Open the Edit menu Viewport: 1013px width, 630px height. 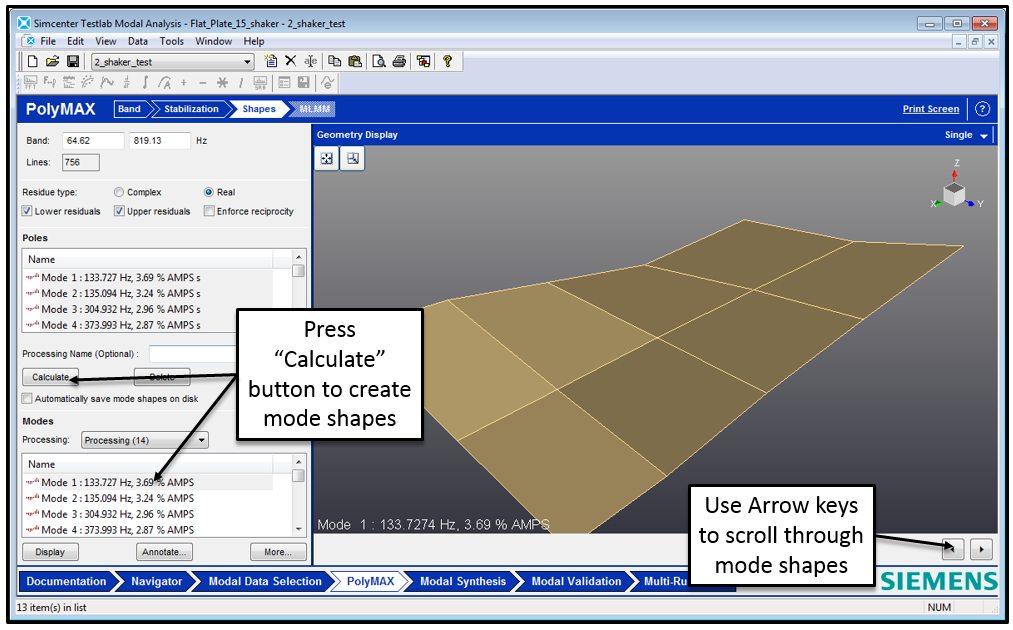76,41
